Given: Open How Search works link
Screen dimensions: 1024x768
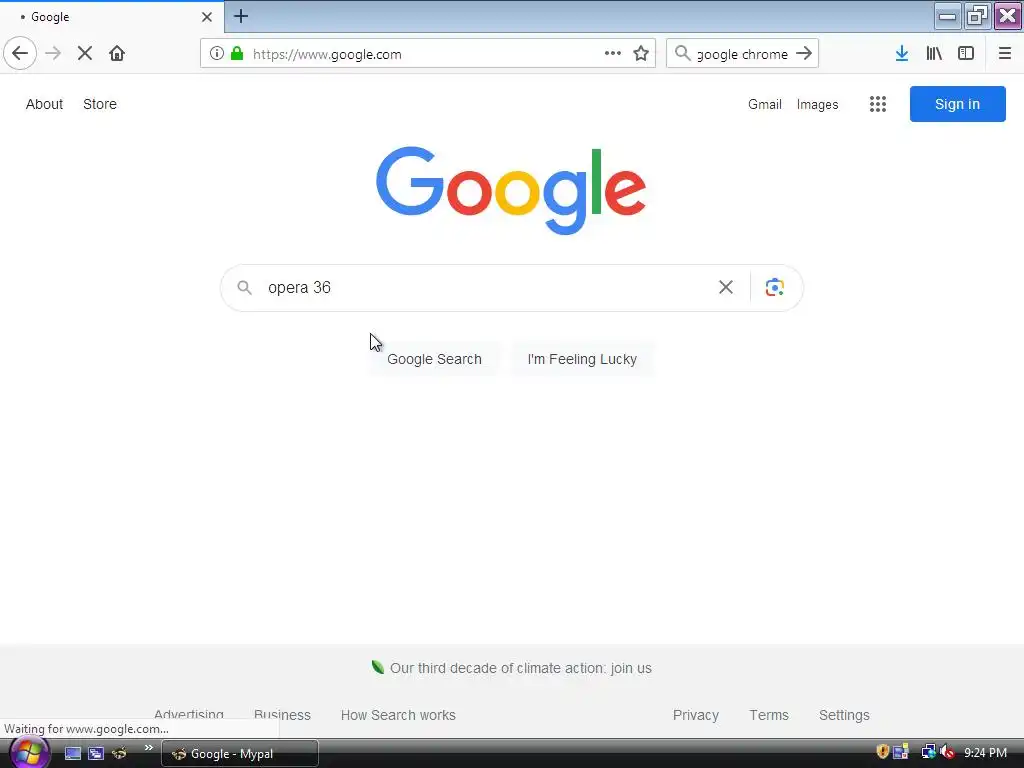Looking at the screenshot, I should tap(398, 715).
